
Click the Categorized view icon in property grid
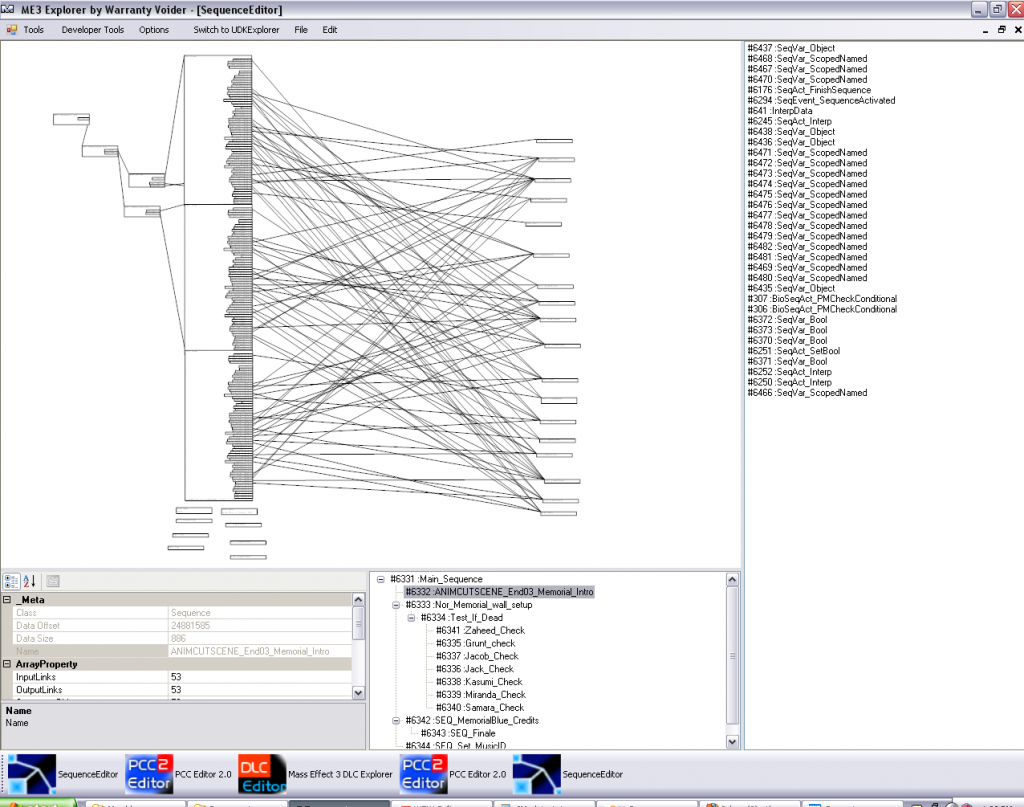point(10,581)
